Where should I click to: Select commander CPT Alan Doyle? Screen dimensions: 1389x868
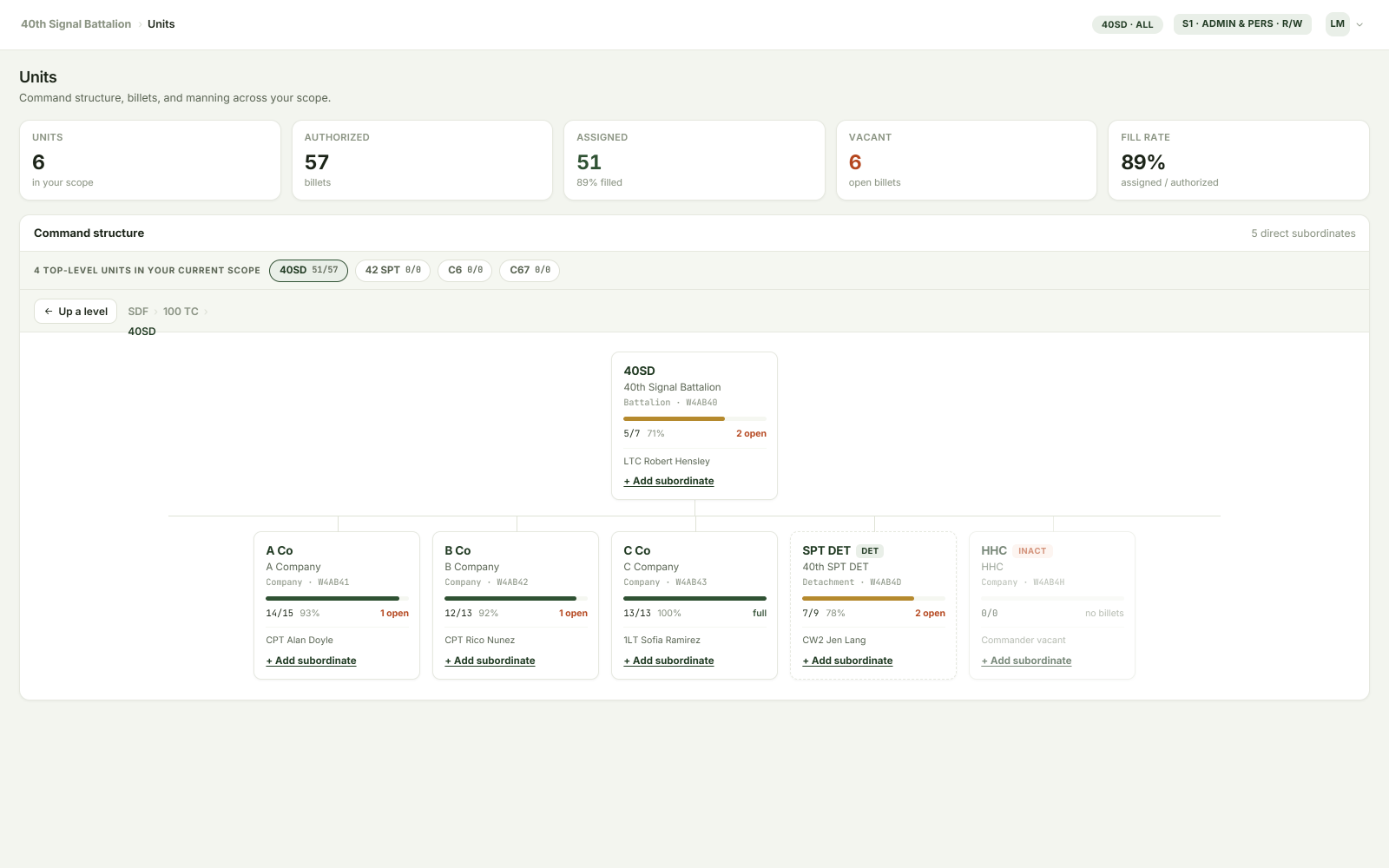[x=300, y=641]
